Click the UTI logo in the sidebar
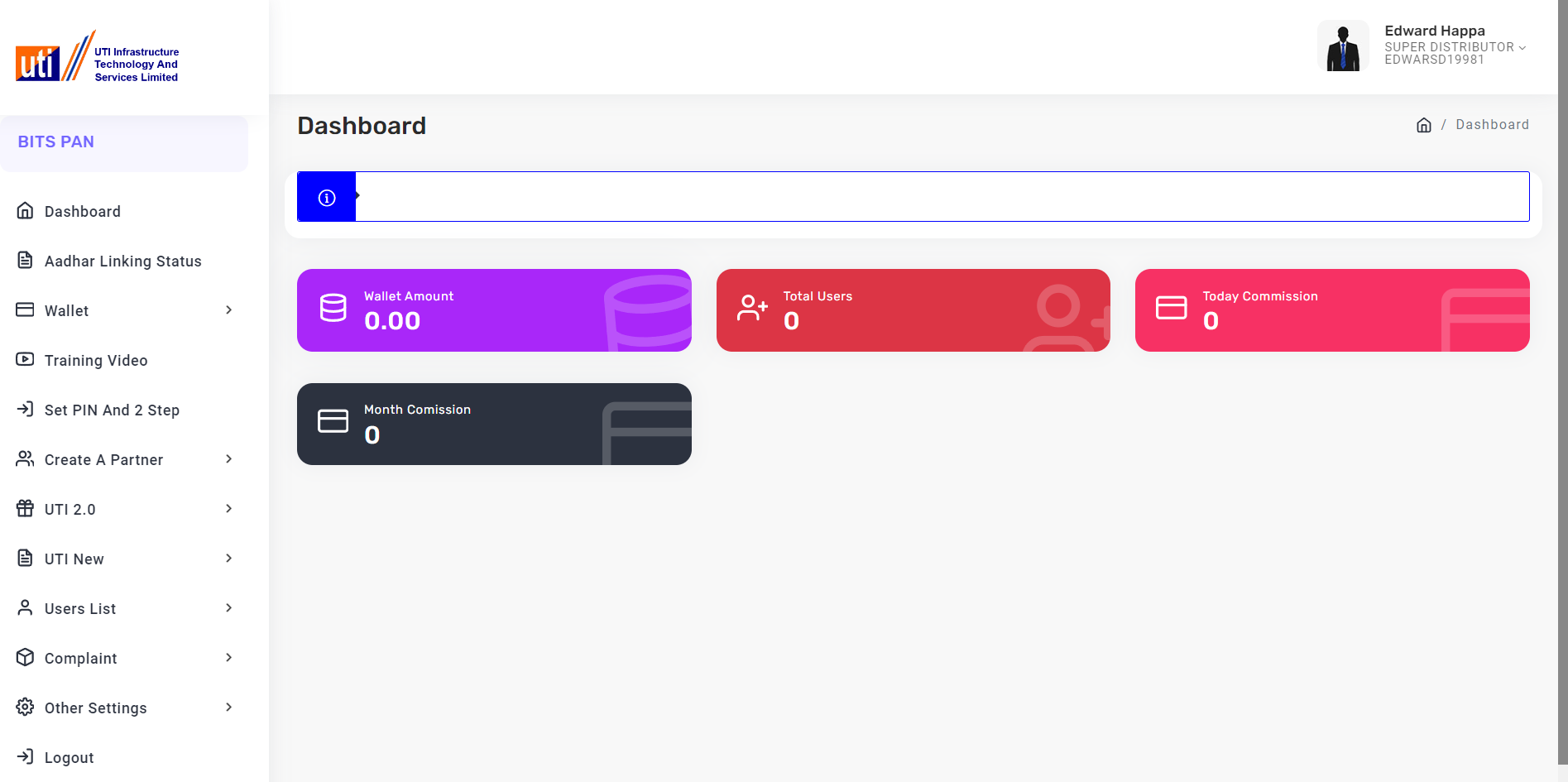The height and width of the screenshot is (782, 1568). [97, 57]
